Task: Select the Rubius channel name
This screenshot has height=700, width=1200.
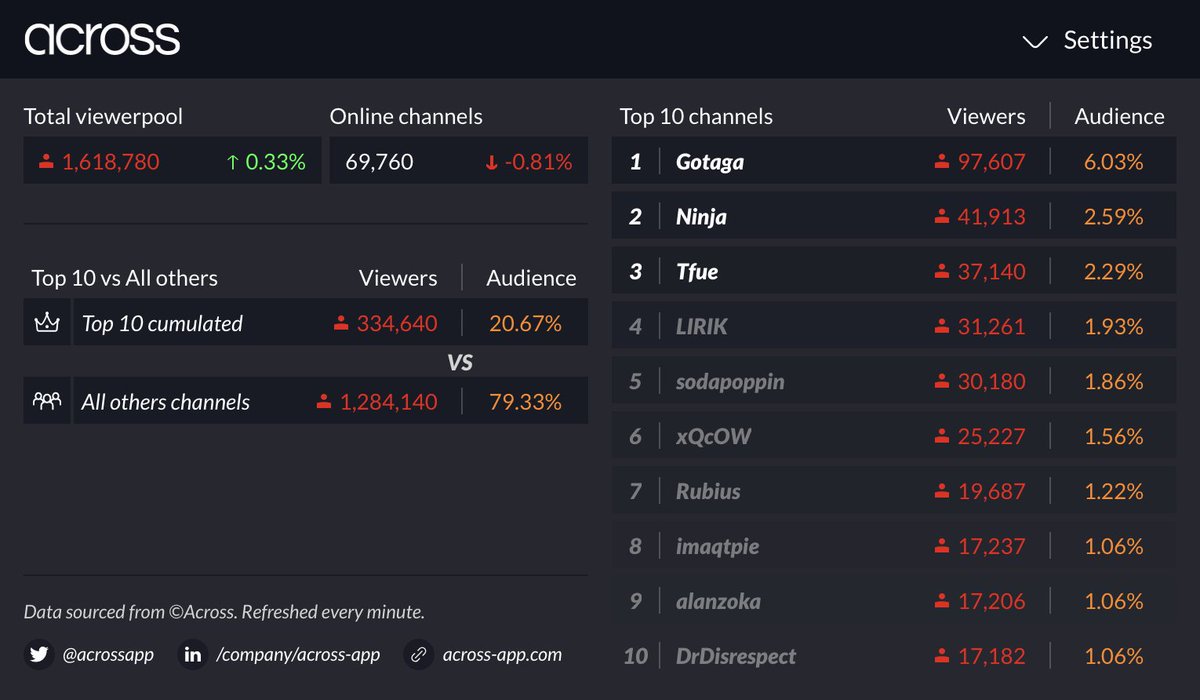Action: 708,492
